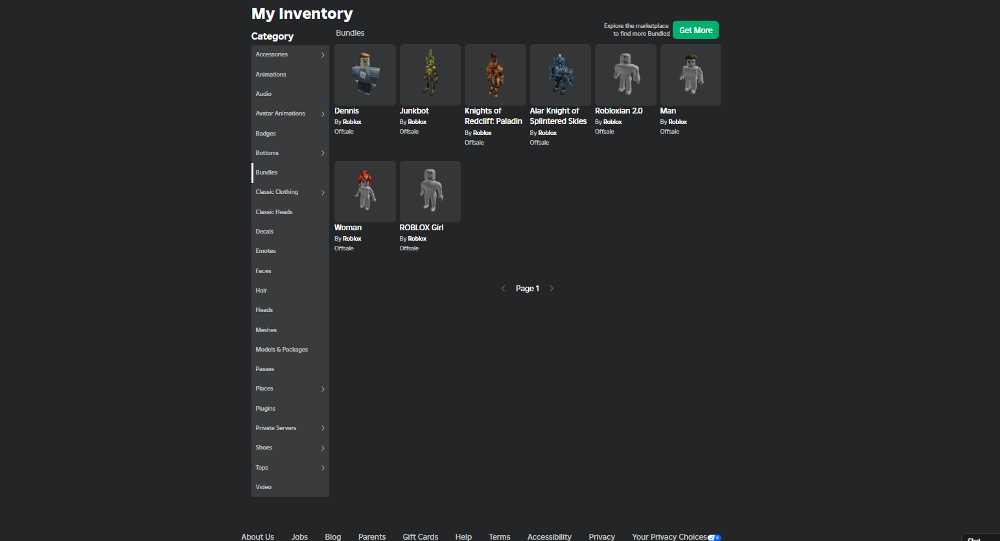Open the Woman bundle thumbnail

point(365,191)
